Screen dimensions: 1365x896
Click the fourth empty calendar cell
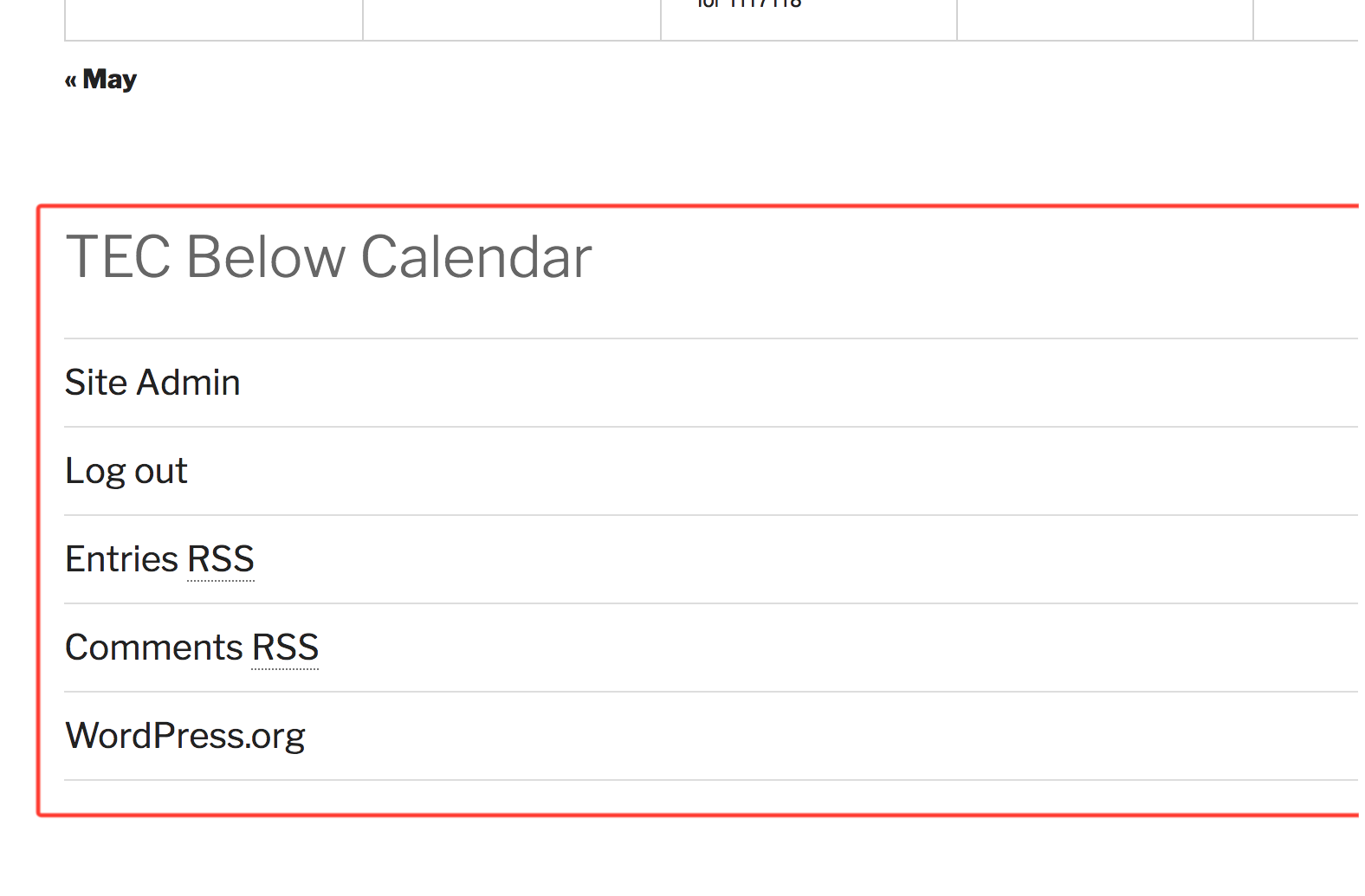(1104, 19)
